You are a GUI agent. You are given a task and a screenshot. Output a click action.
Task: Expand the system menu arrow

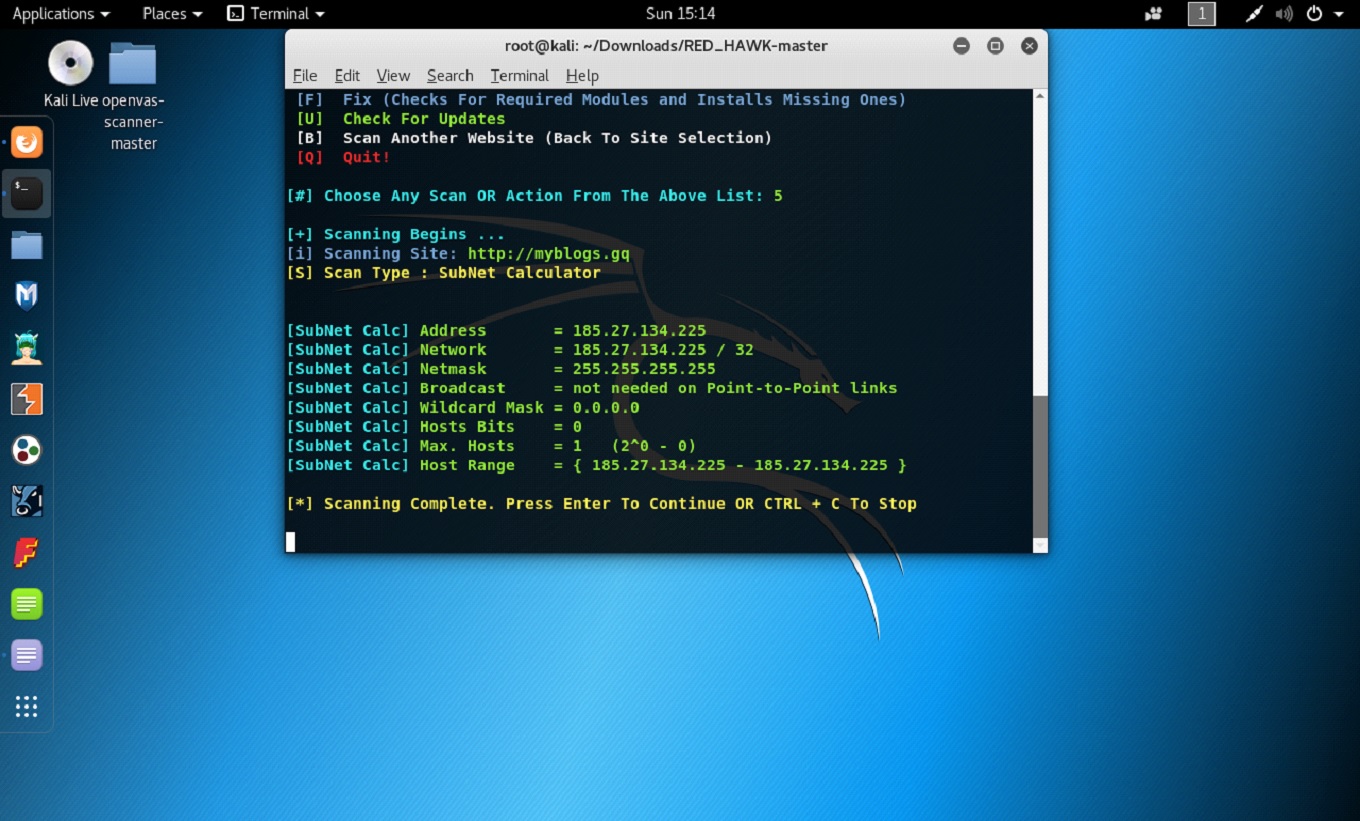click(x=1339, y=14)
